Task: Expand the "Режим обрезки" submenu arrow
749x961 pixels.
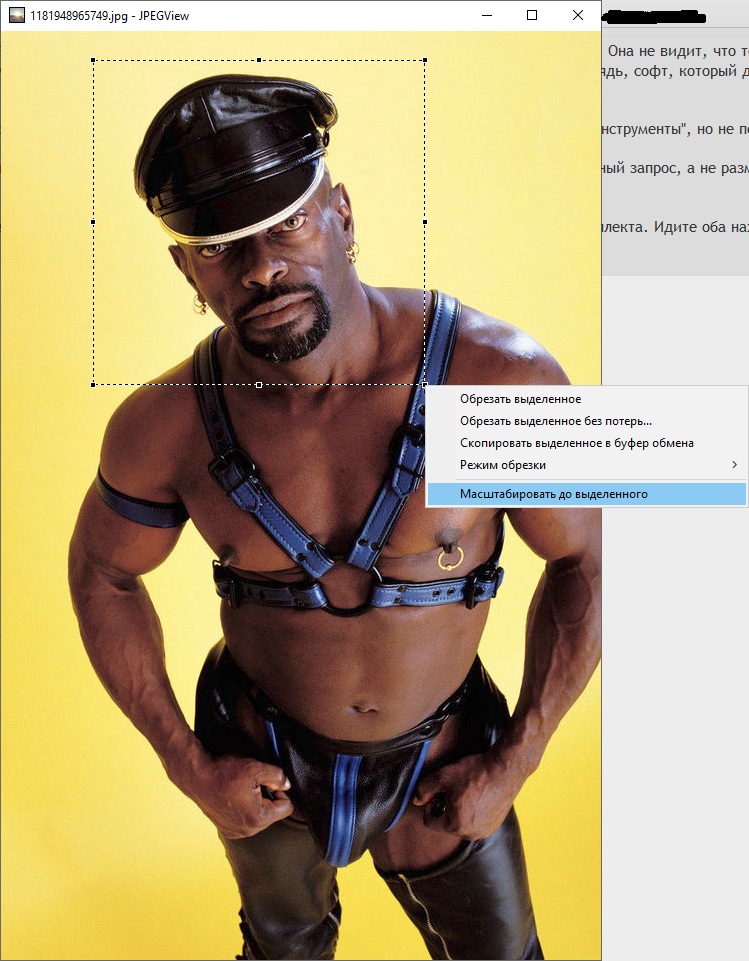Action: (x=734, y=465)
